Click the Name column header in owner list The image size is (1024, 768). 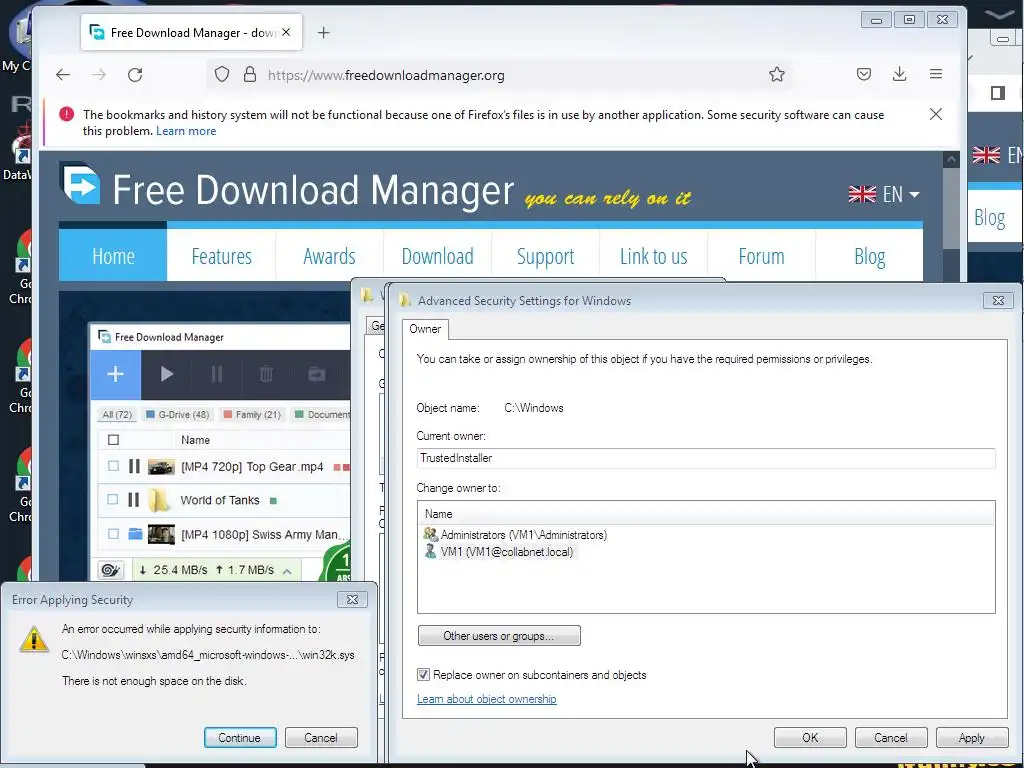tap(706, 514)
